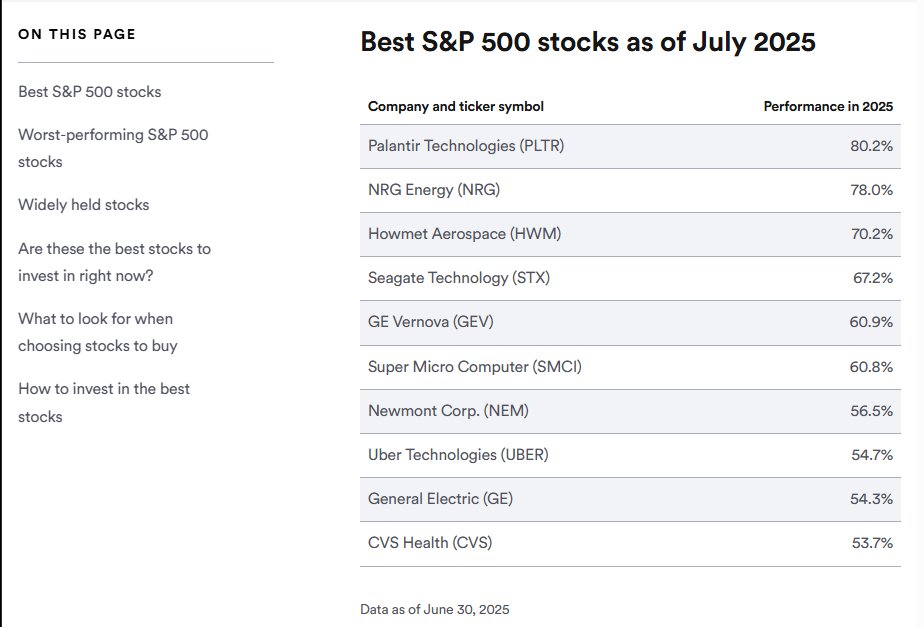Select the General Electric (GE) row
This screenshot has height=627, width=924.
630,499
